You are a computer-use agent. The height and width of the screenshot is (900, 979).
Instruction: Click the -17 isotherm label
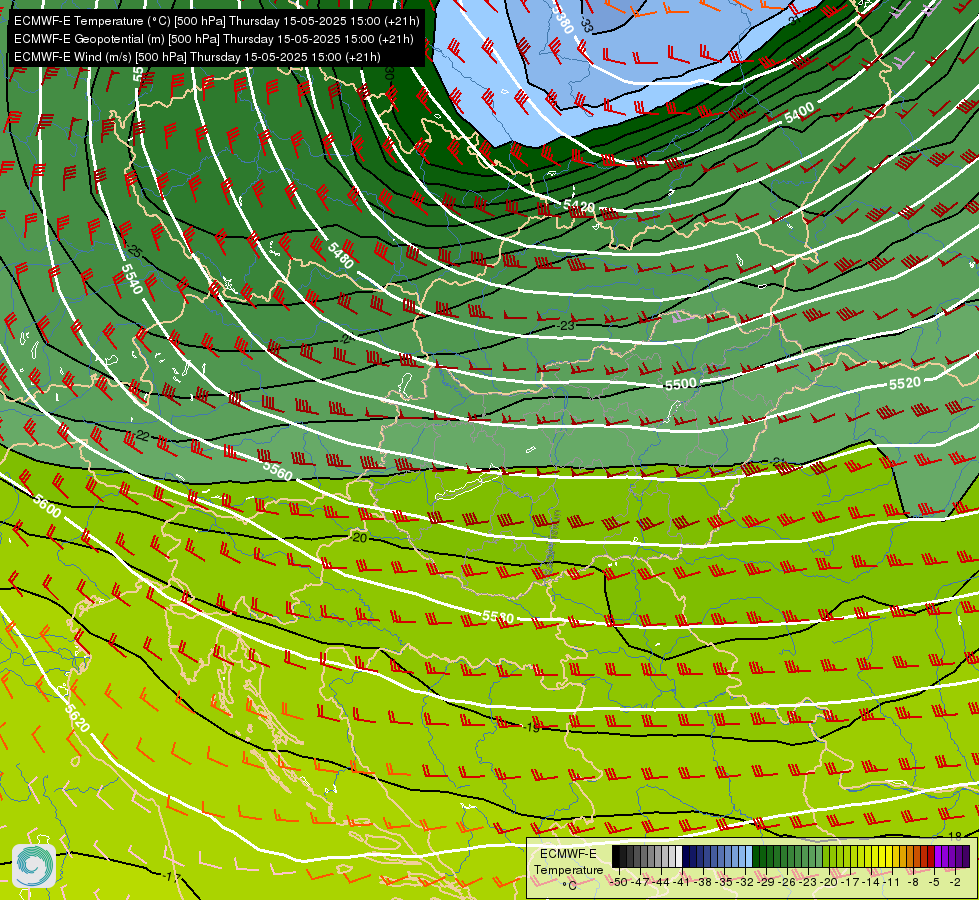171,876
